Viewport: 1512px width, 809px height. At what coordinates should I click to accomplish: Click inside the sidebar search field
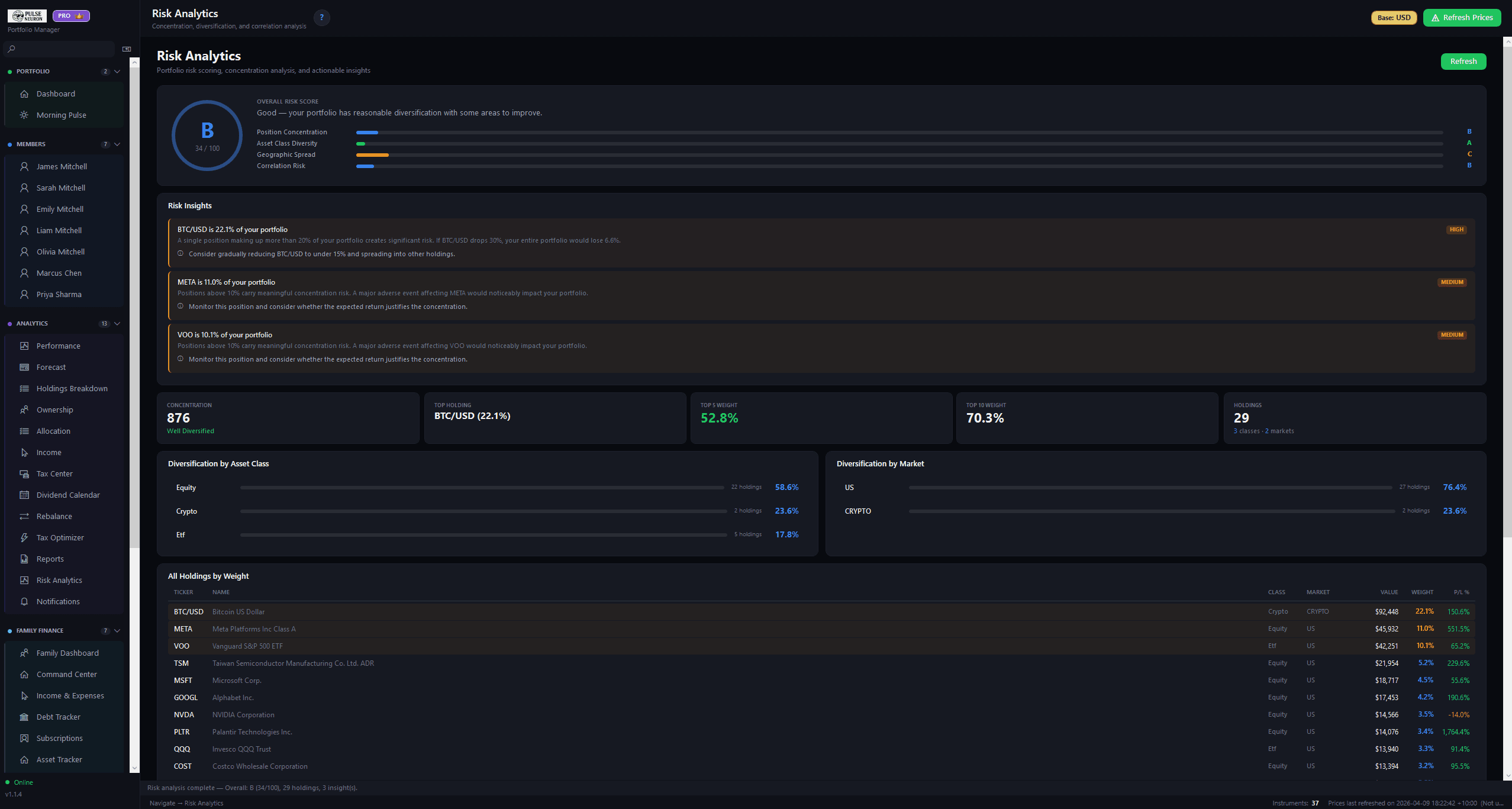(59, 49)
